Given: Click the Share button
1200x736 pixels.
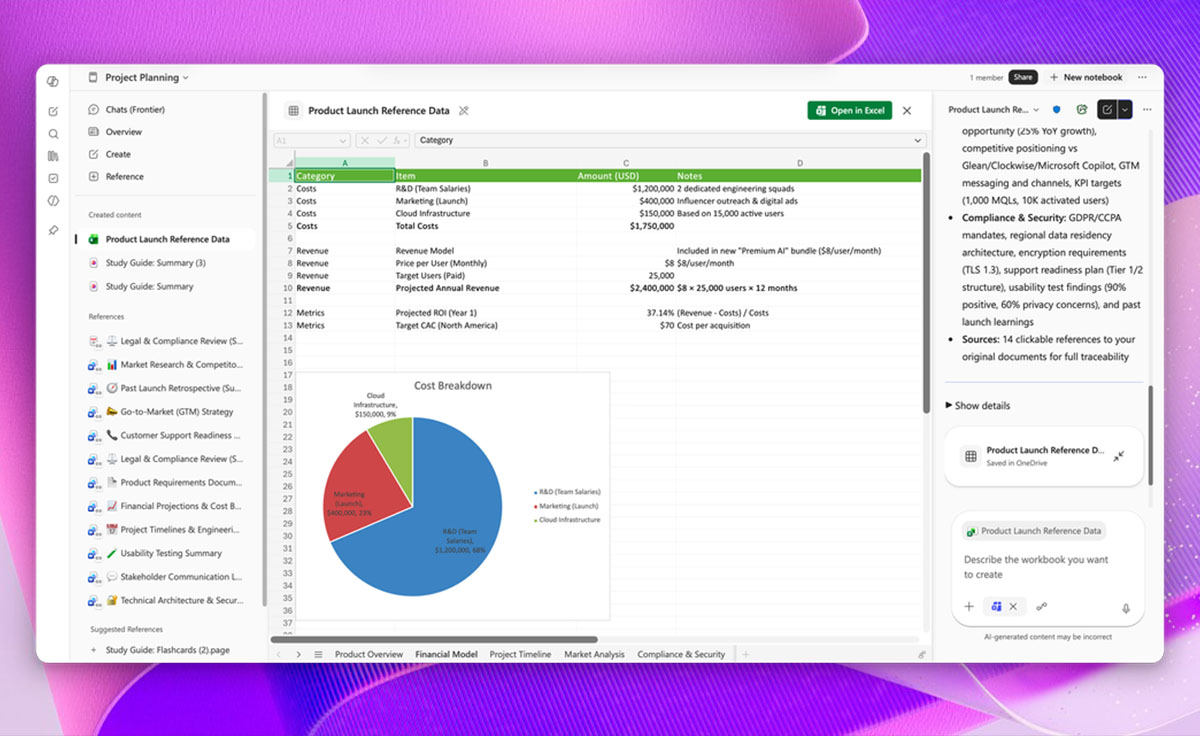Looking at the screenshot, I should click(x=1022, y=77).
